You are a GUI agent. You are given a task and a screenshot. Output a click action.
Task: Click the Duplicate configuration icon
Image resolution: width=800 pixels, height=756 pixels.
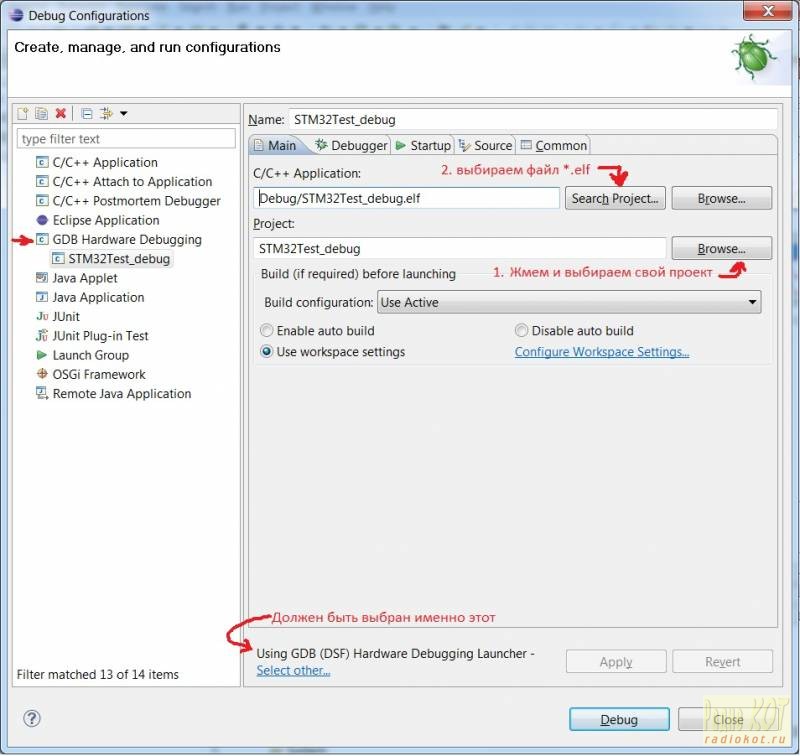pyautogui.click(x=42, y=114)
